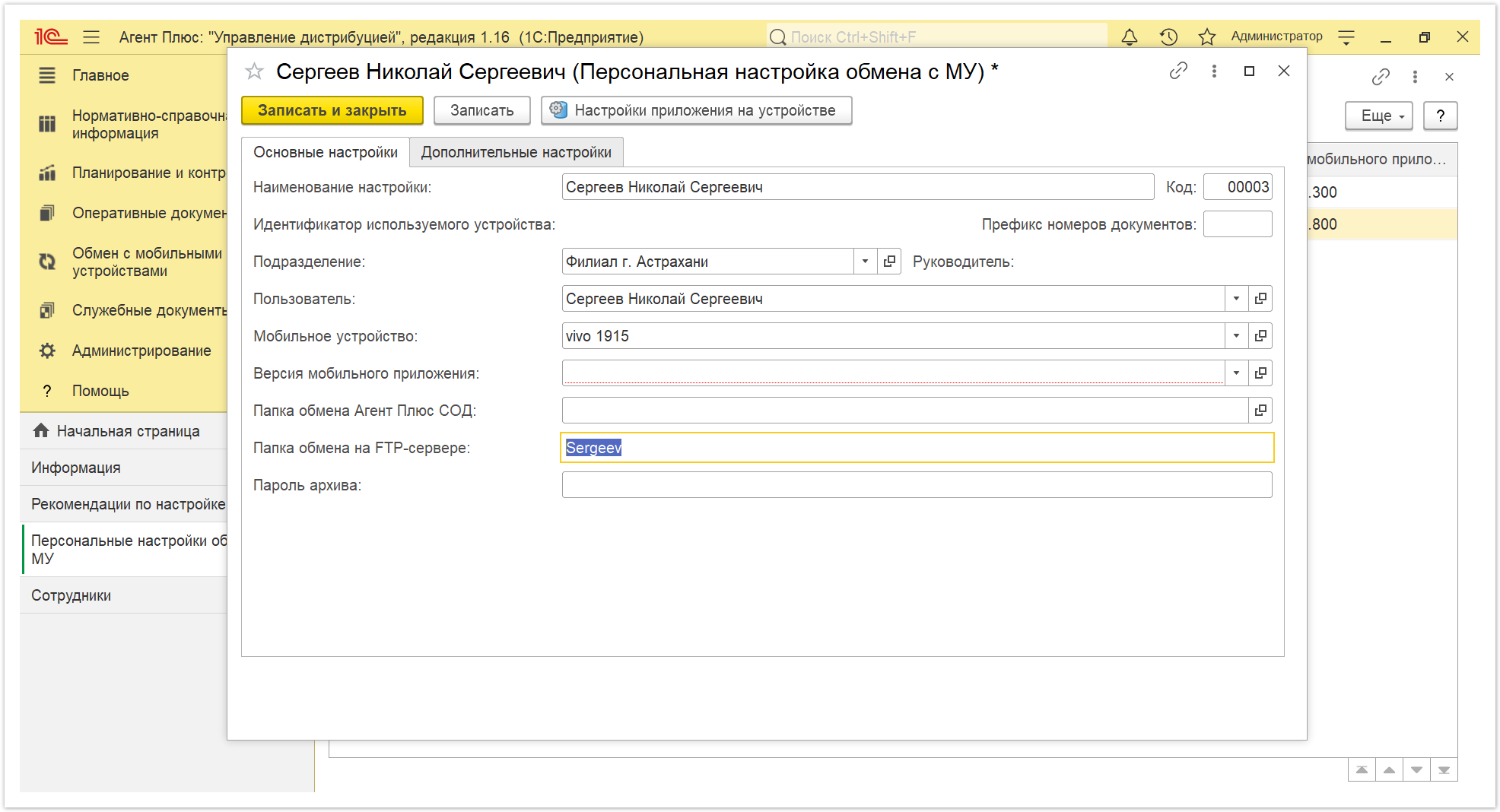Open the three-dot menu of the background list
The height and width of the screenshot is (812, 1500).
(x=1415, y=77)
